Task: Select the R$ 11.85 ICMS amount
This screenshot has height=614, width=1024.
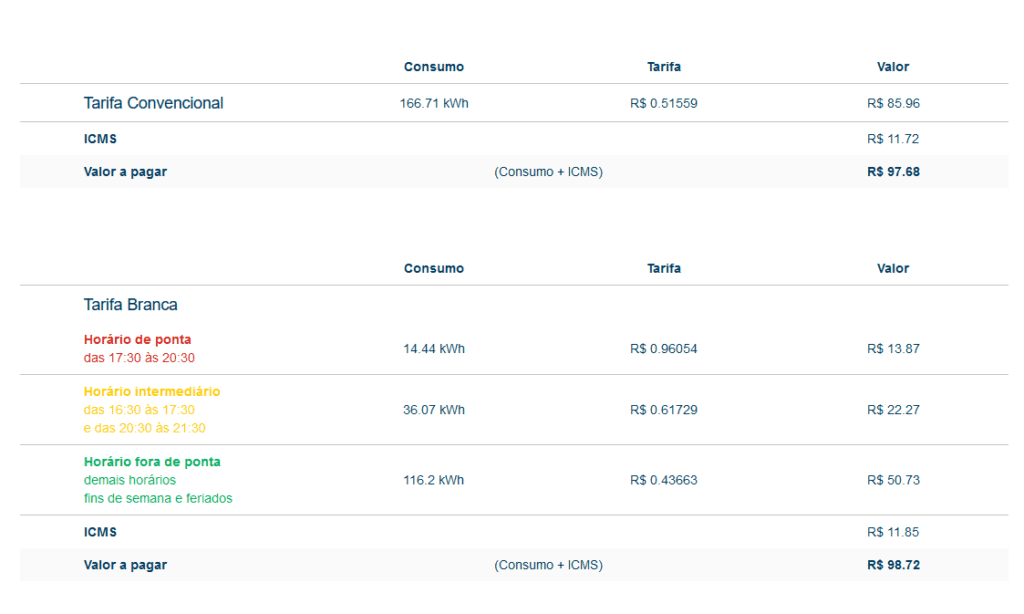Action: pyautogui.click(x=893, y=532)
